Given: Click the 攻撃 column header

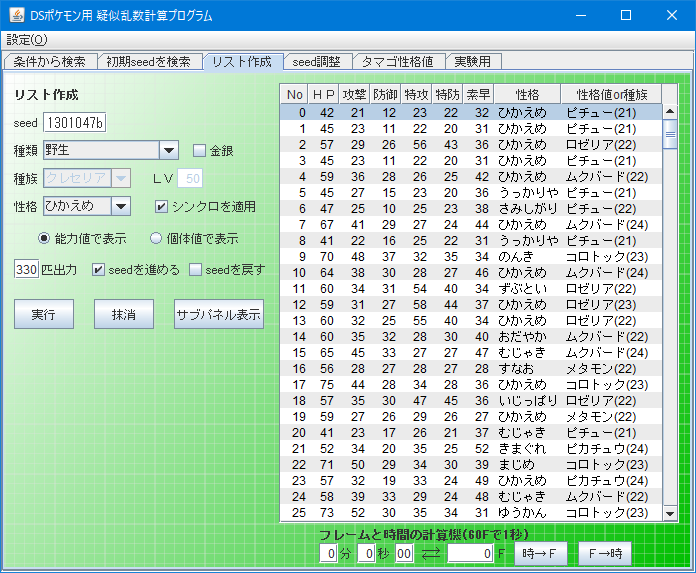Looking at the screenshot, I should [354, 95].
